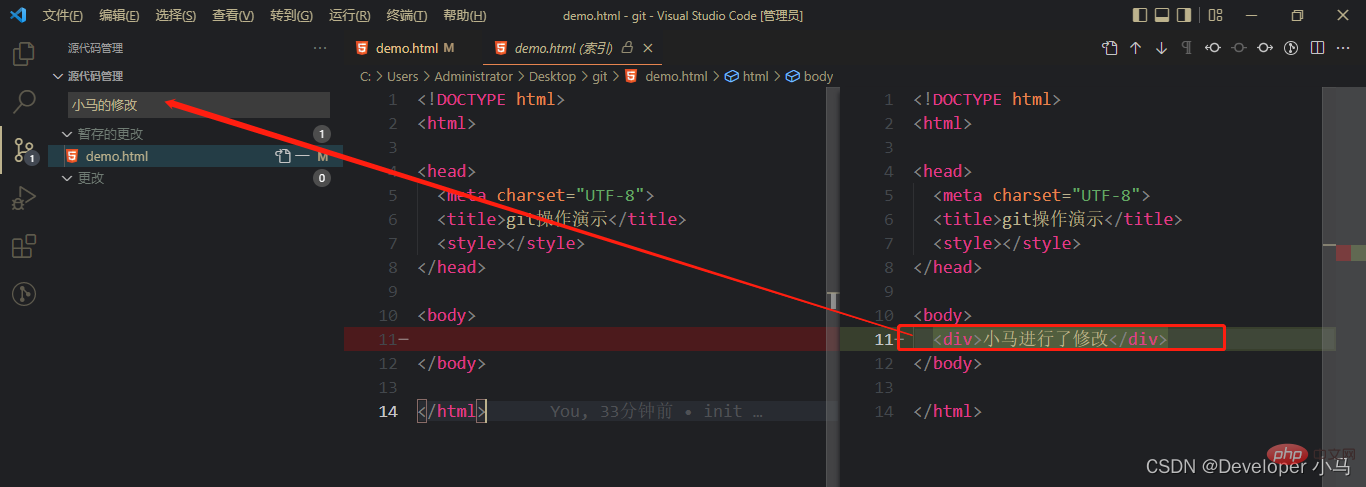Open the editor toolbar more actions ellipsis

coord(1343,48)
